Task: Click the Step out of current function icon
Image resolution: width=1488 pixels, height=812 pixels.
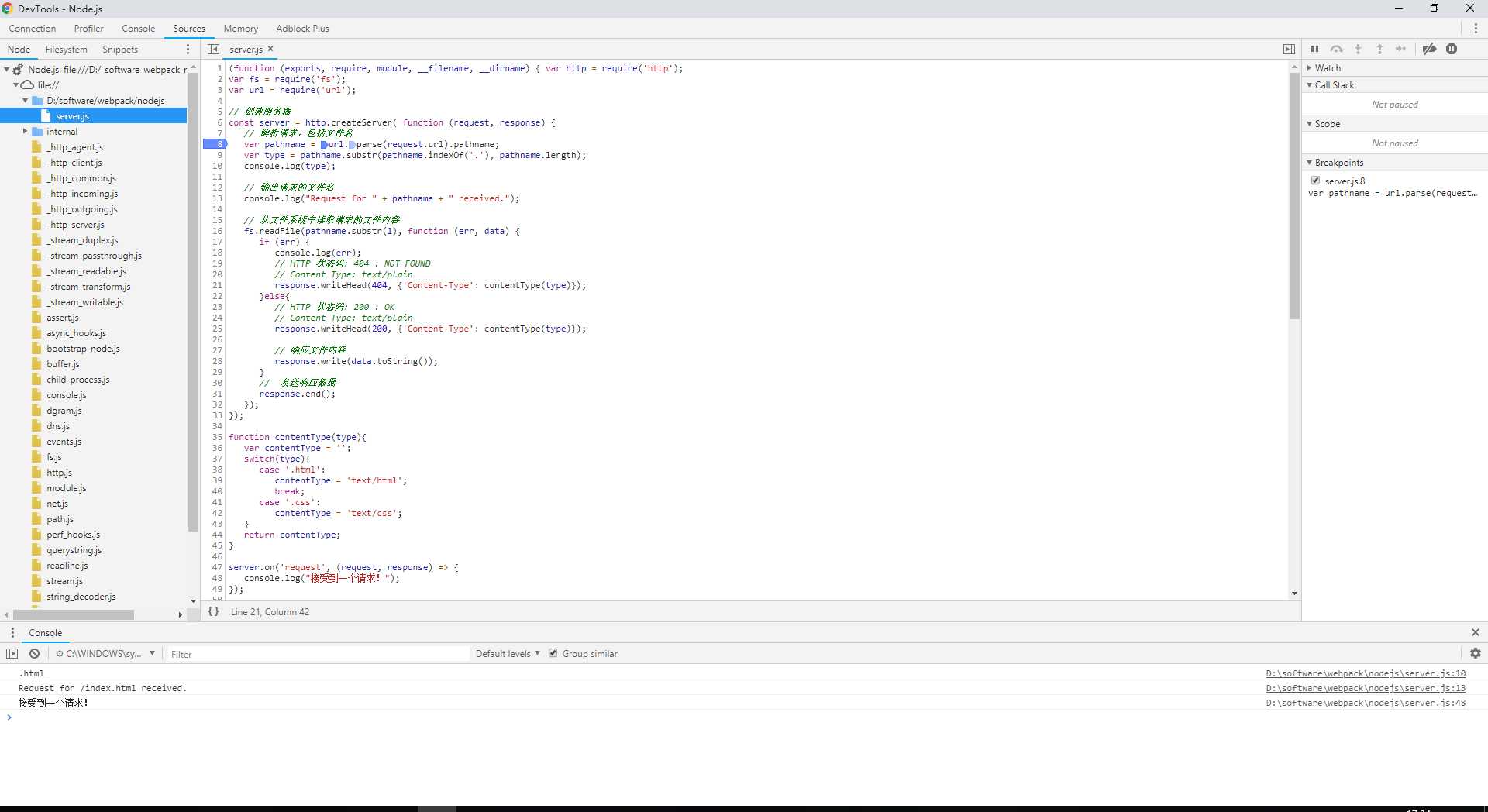Action: pos(1380,49)
